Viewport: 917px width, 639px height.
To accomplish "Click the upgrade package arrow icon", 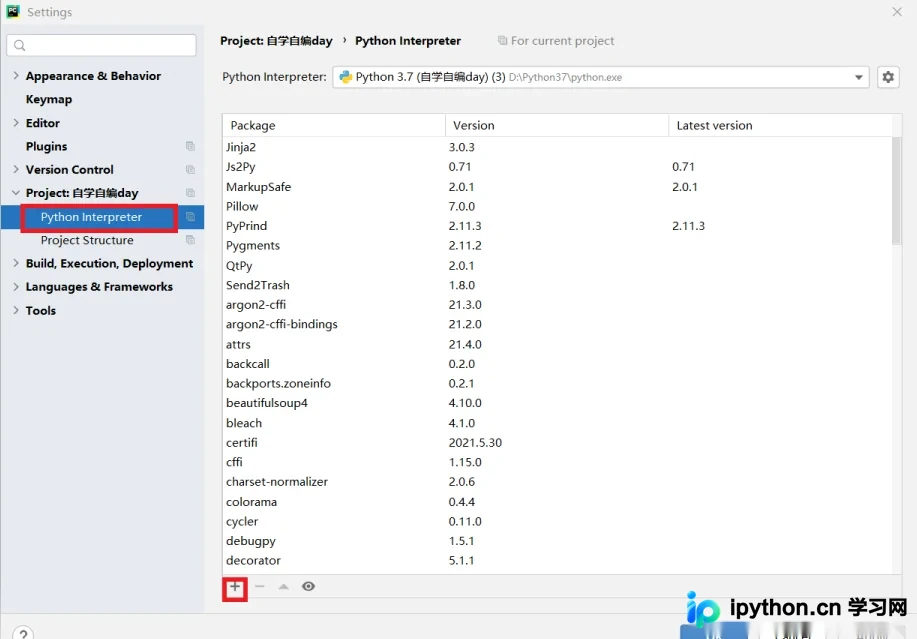I will 284,586.
